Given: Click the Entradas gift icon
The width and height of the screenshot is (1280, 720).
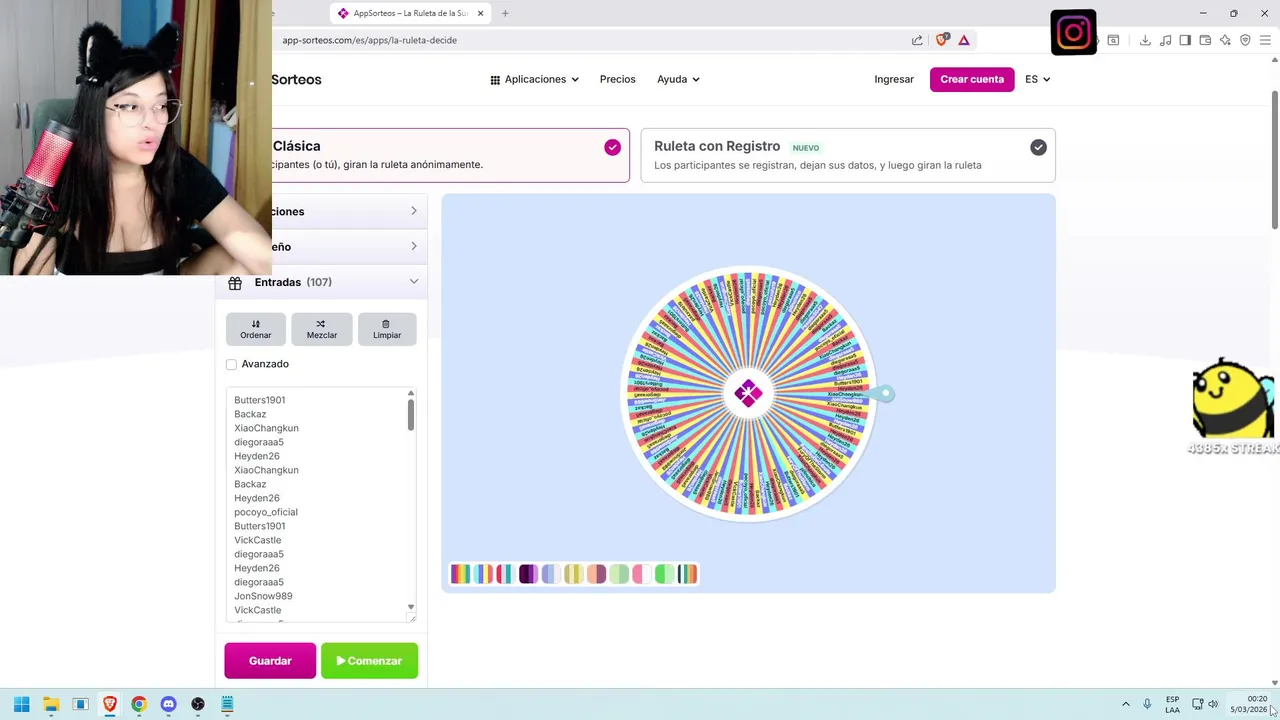Looking at the screenshot, I should pos(235,283).
